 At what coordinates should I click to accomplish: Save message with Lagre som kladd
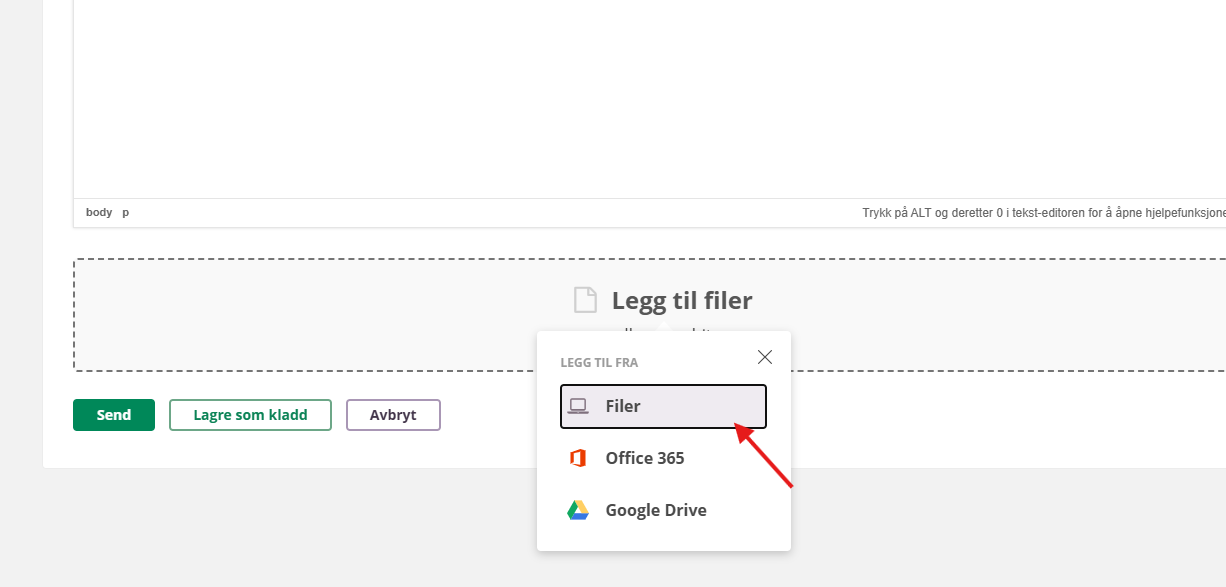pos(250,415)
